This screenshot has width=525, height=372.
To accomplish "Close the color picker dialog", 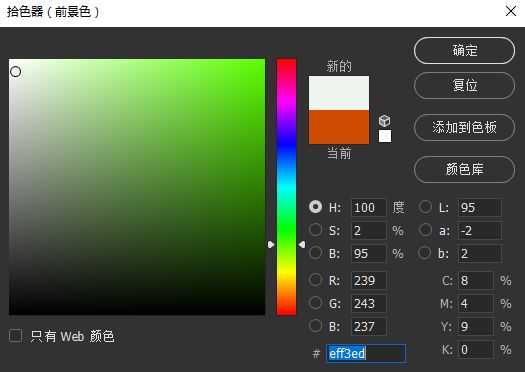I will pyautogui.click(x=511, y=11).
